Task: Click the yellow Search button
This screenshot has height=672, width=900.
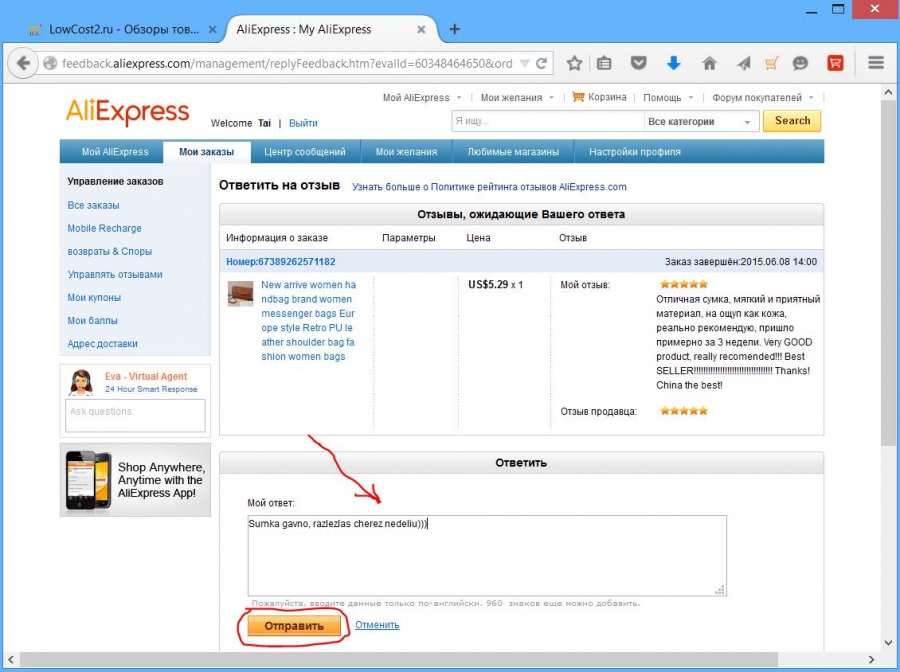Action: pos(792,121)
